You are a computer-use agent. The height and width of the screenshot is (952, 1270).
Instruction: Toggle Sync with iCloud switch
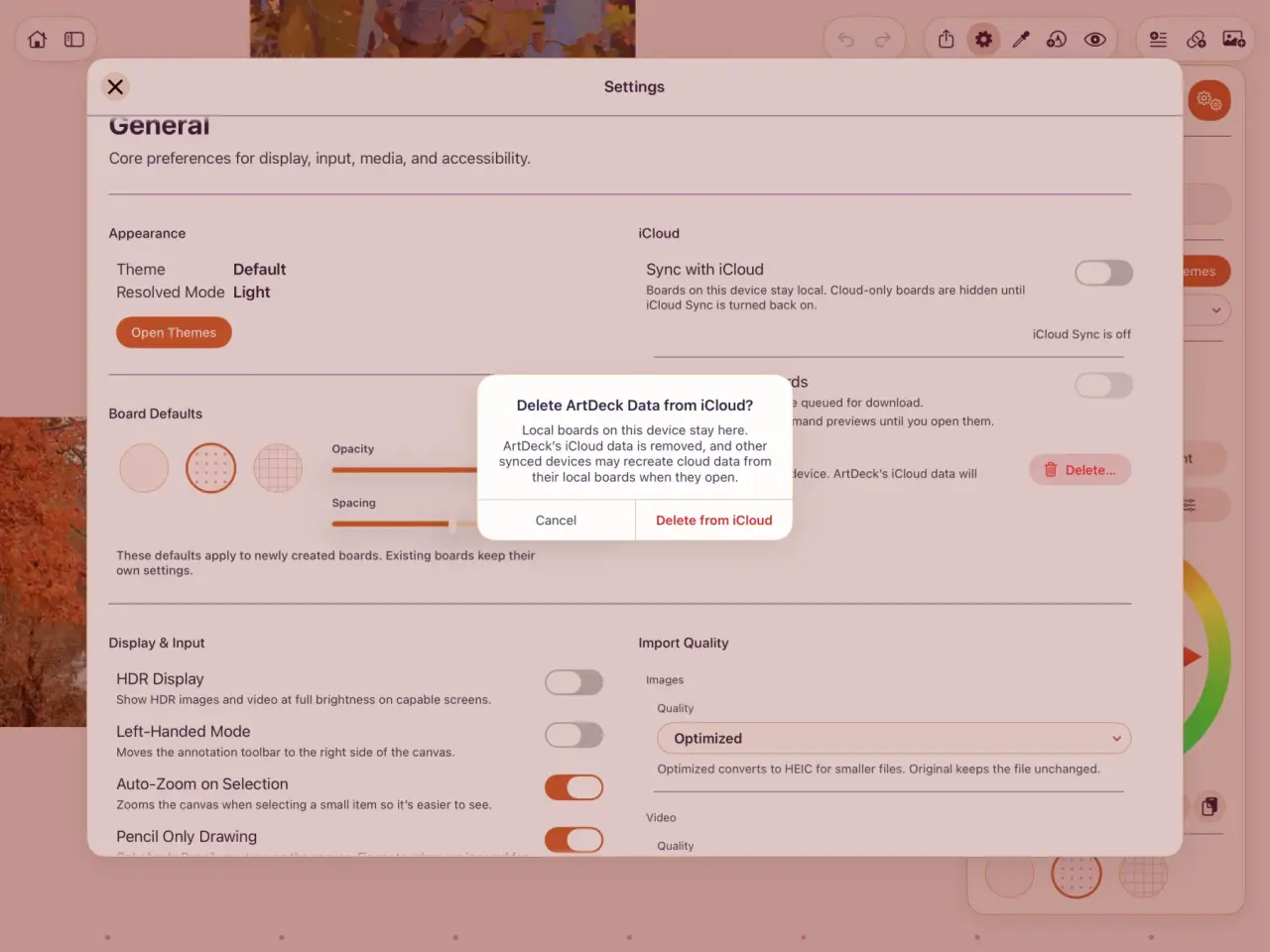click(x=1103, y=273)
